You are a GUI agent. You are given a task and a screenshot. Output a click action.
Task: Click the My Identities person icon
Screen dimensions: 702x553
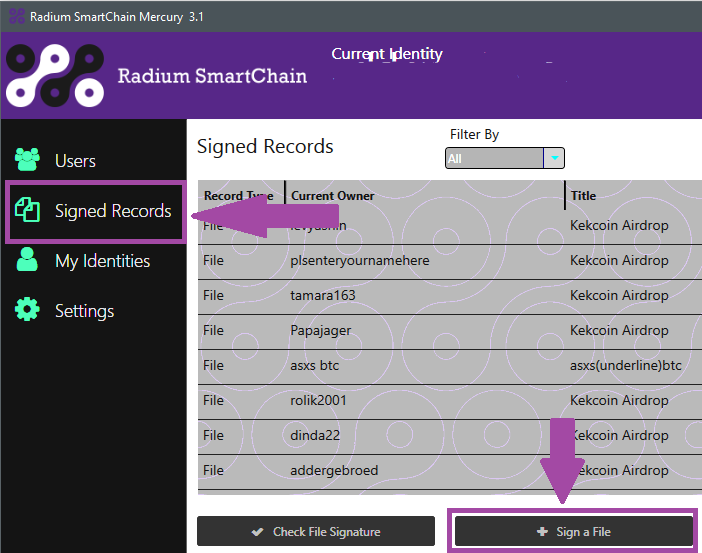[x=27, y=259]
